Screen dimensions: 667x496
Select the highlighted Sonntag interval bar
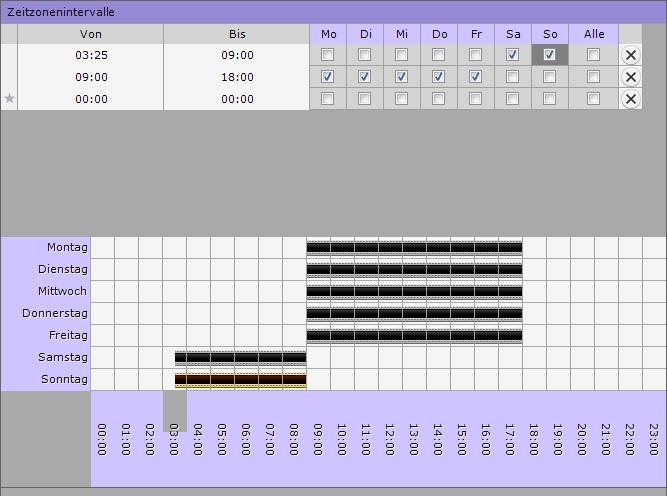(x=240, y=380)
